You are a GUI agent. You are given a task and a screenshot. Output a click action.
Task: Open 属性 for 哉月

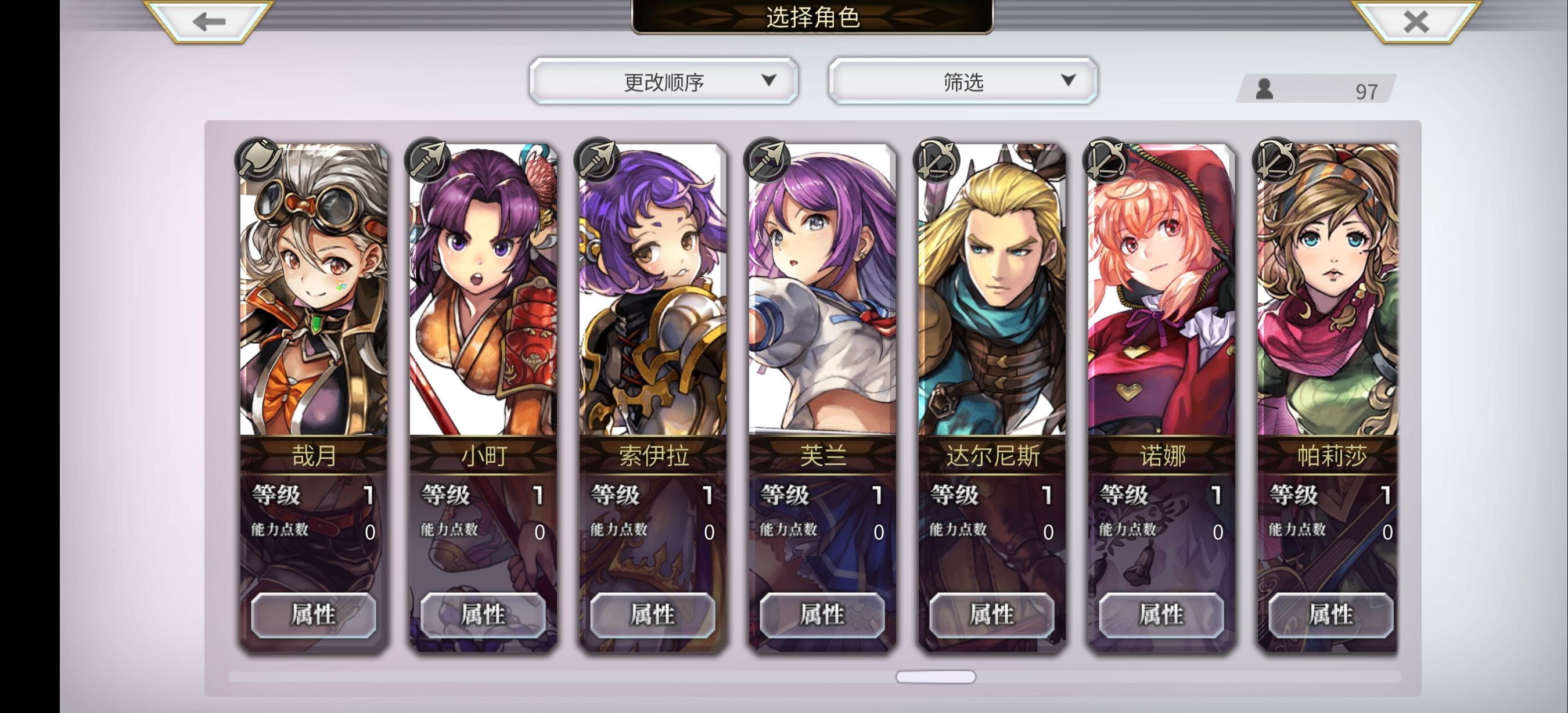click(x=314, y=614)
